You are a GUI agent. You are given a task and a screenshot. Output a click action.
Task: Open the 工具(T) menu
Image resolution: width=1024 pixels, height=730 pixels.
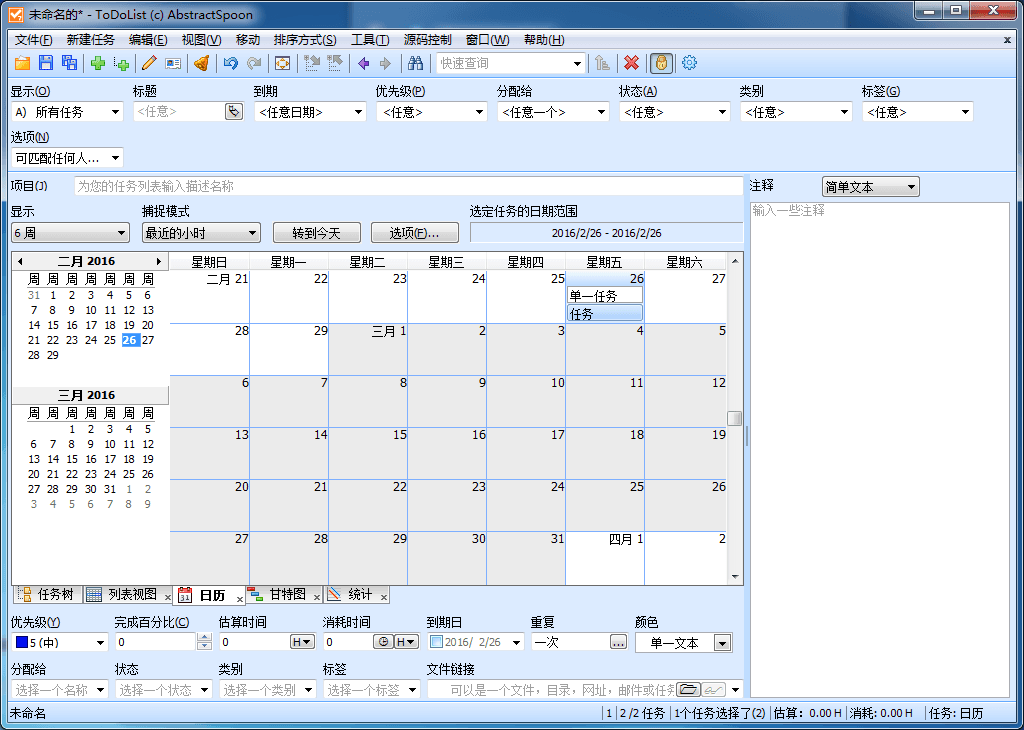pyautogui.click(x=369, y=40)
